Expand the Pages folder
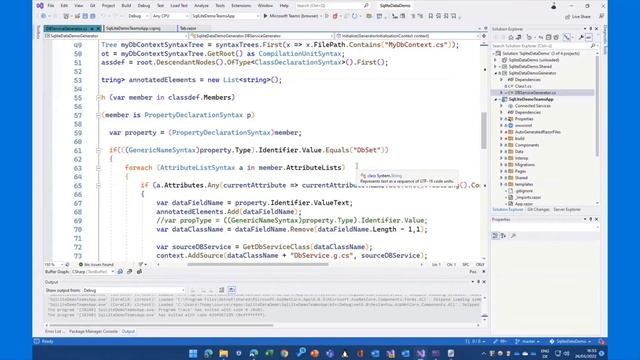 click(x=502, y=171)
